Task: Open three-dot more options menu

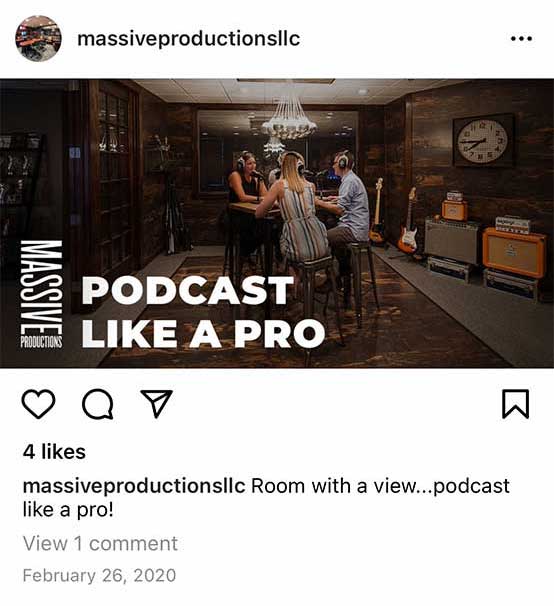Action: [521, 39]
